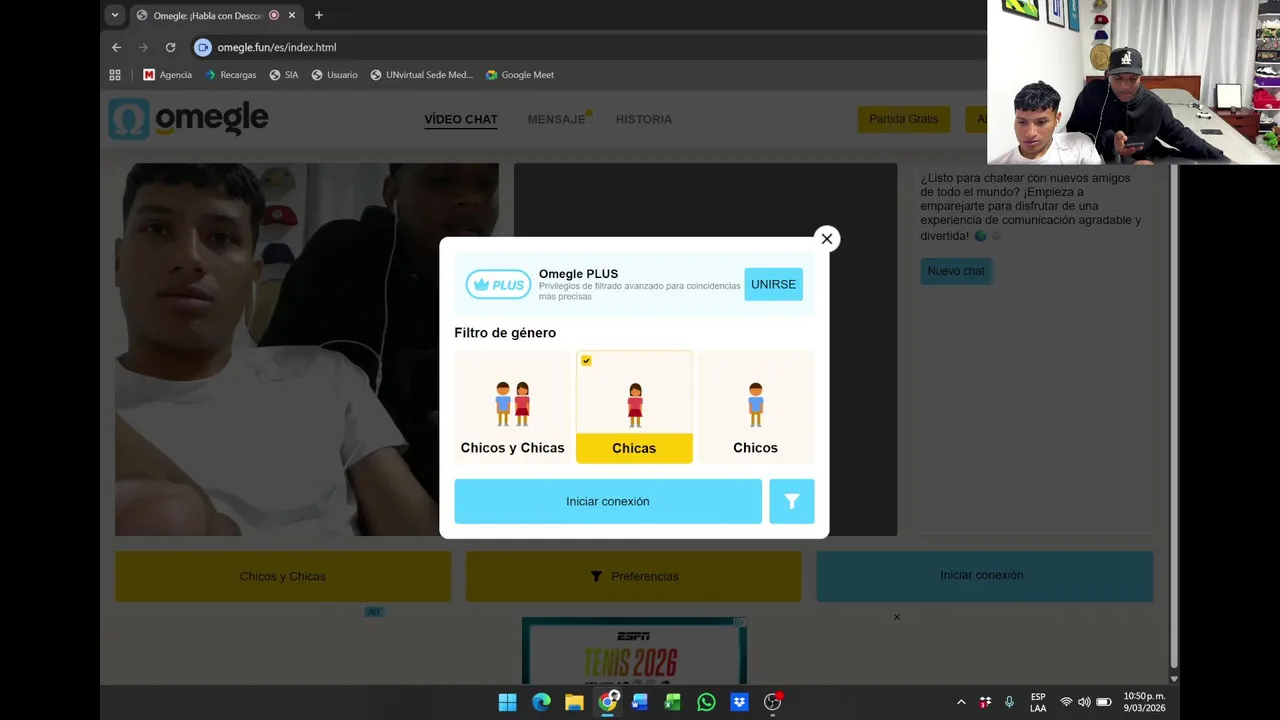Click the background Chicos y Chicas yellow button
1280x720 pixels.
(283, 576)
